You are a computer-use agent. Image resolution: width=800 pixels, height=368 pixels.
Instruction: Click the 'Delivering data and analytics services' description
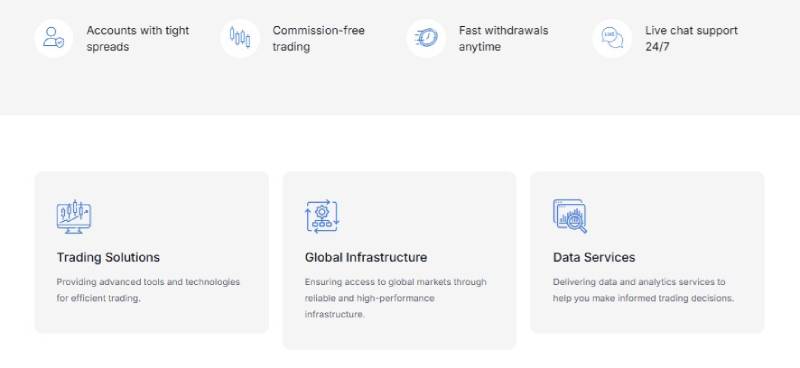click(643, 290)
